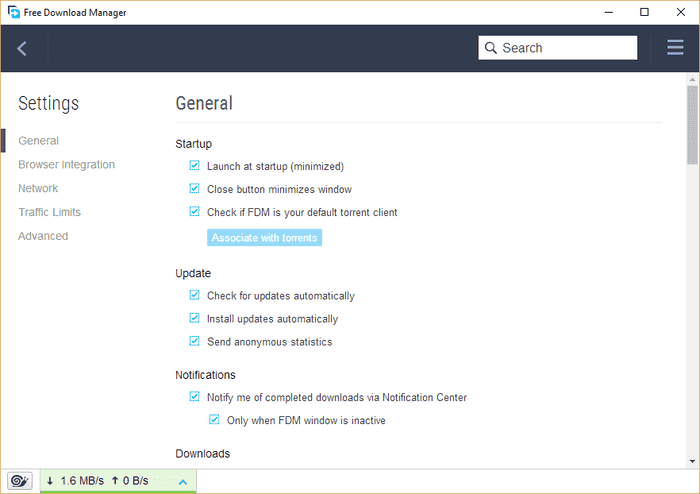Click the Free Download Manager title icon
700x494 pixels.
click(x=12, y=12)
